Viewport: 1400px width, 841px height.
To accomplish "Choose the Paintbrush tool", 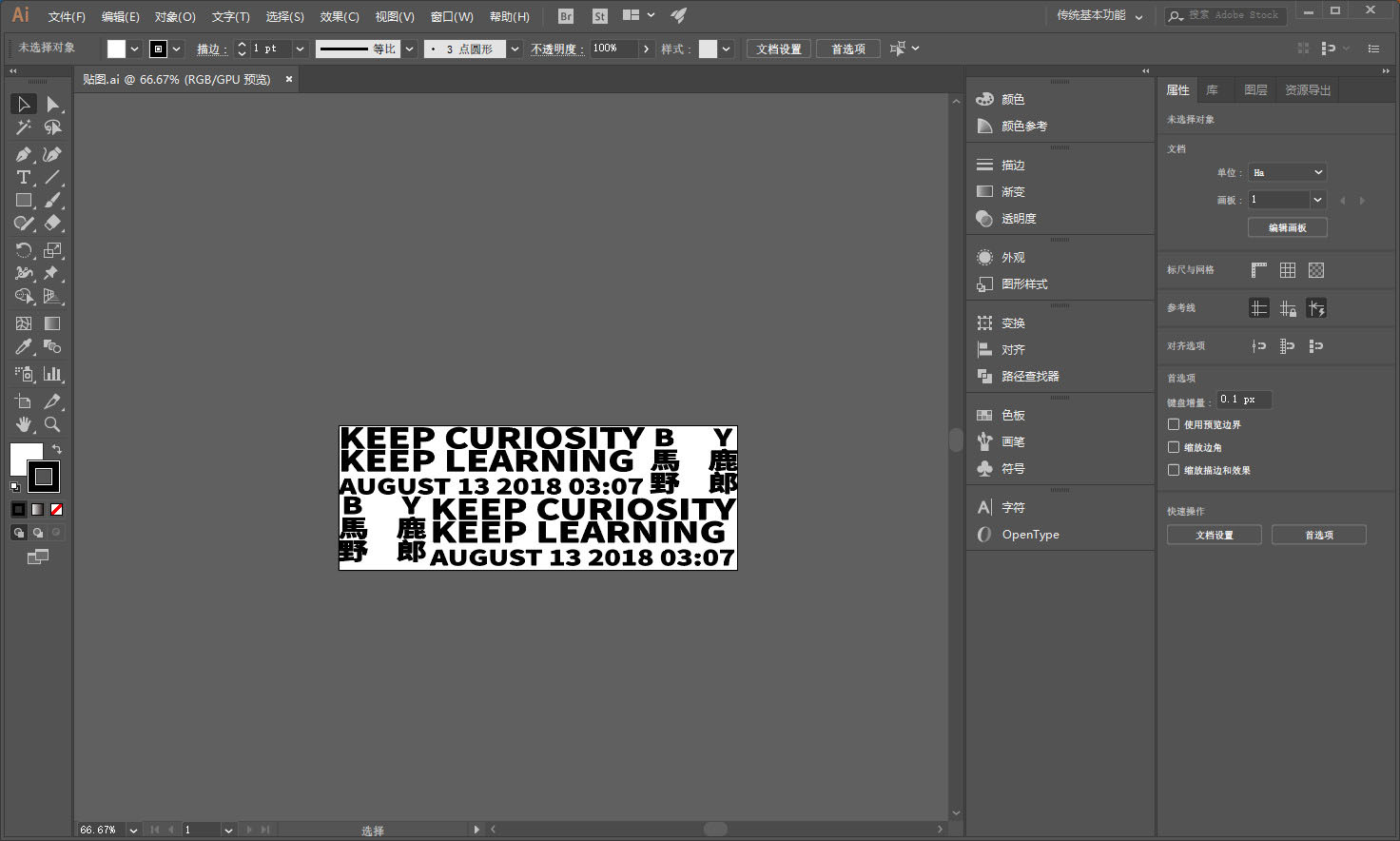I will [x=52, y=200].
